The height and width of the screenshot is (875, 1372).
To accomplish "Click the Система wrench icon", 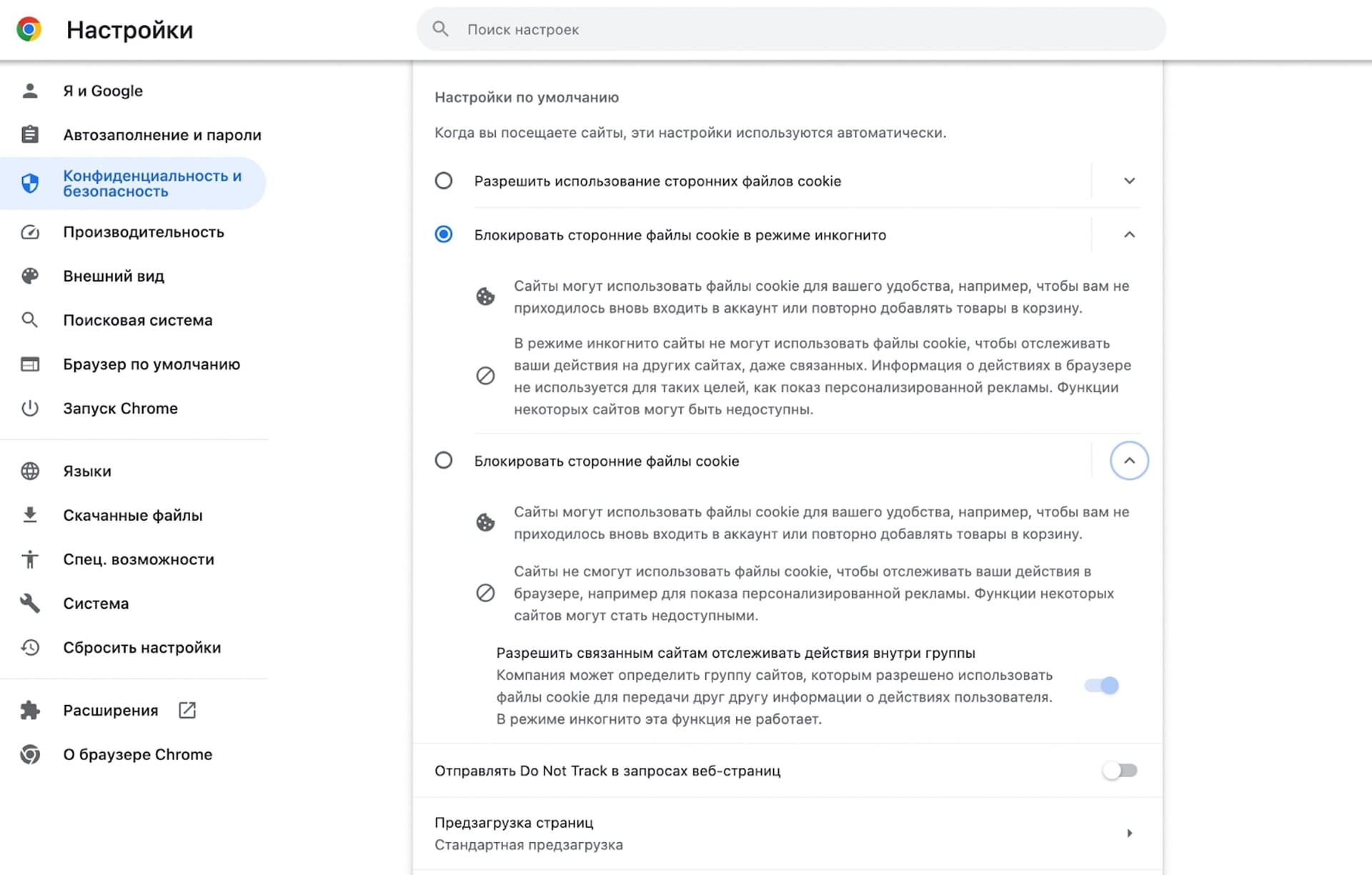I will coord(30,604).
